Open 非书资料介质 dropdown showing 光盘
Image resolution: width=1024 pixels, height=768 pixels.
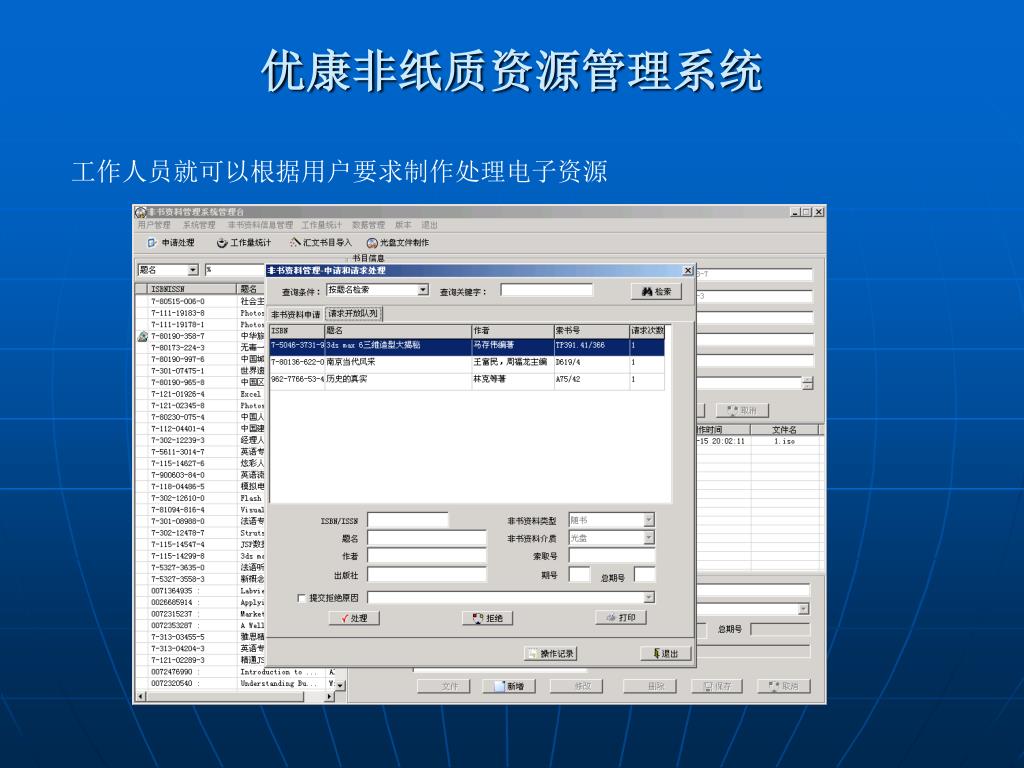point(648,537)
